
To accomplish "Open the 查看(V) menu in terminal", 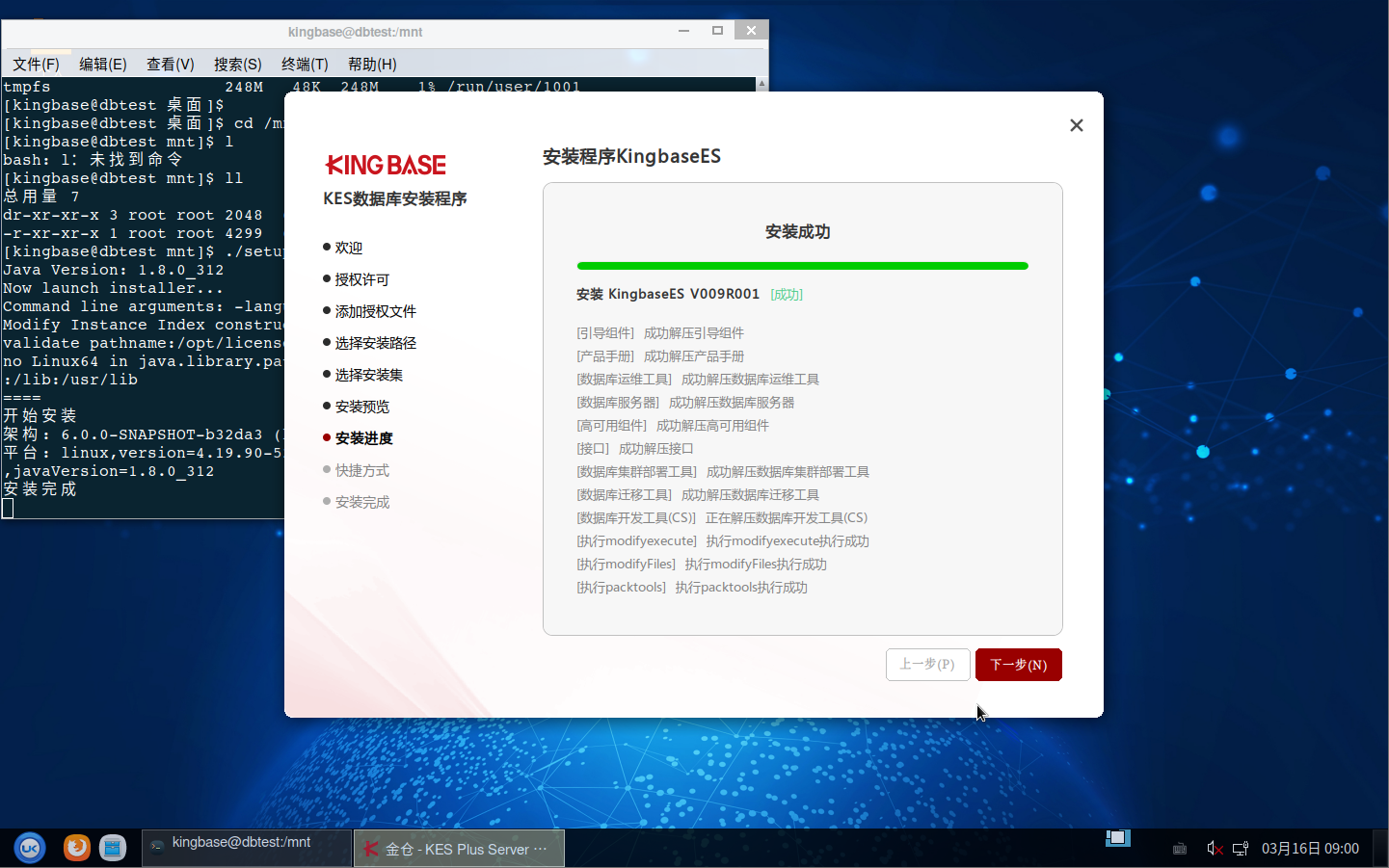I will click(x=171, y=64).
